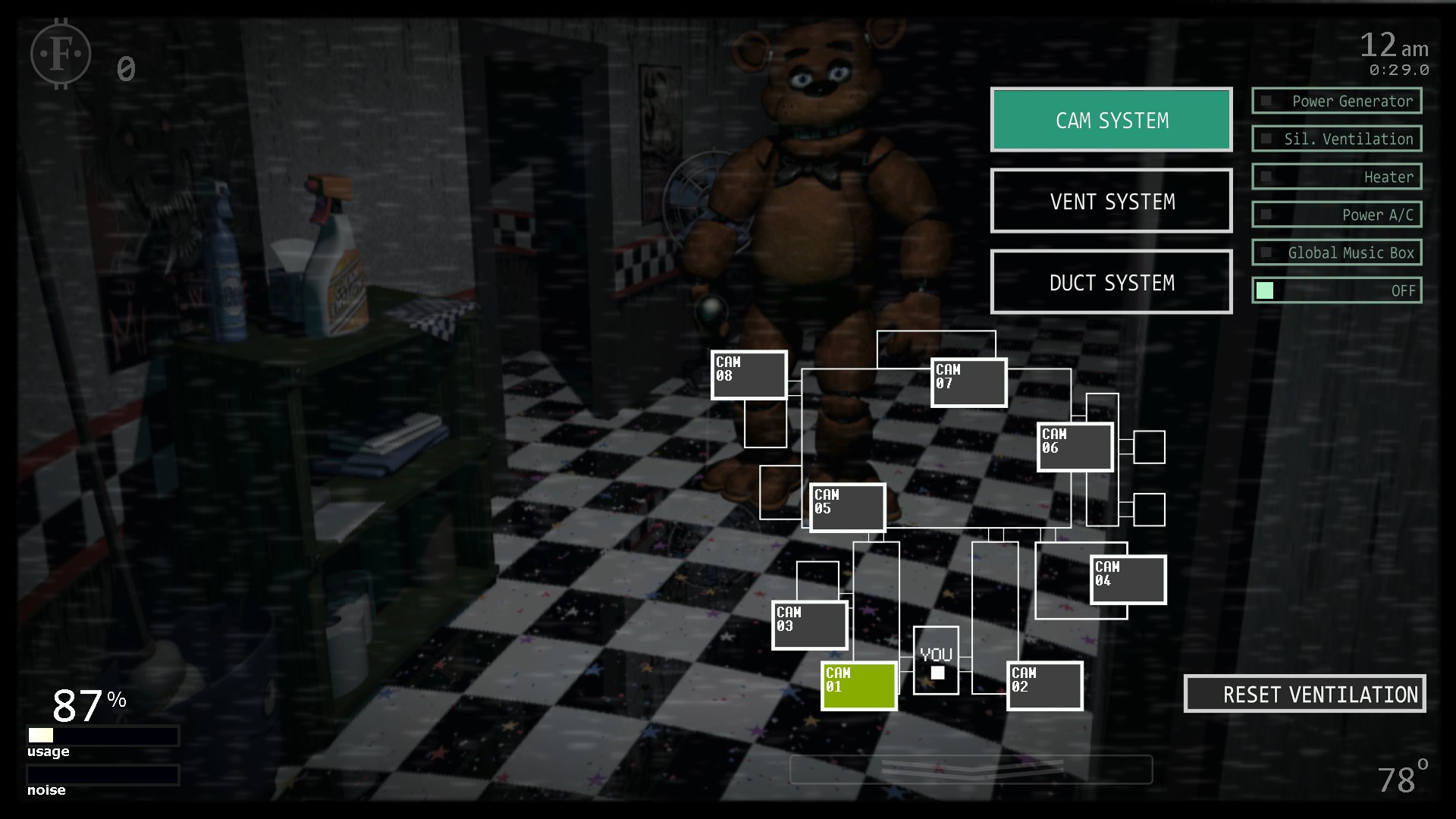Viewport: 1456px width, 819px height.
Task: Open the VENT SYSTEM panel
Action: click(x=1112, y=202)
